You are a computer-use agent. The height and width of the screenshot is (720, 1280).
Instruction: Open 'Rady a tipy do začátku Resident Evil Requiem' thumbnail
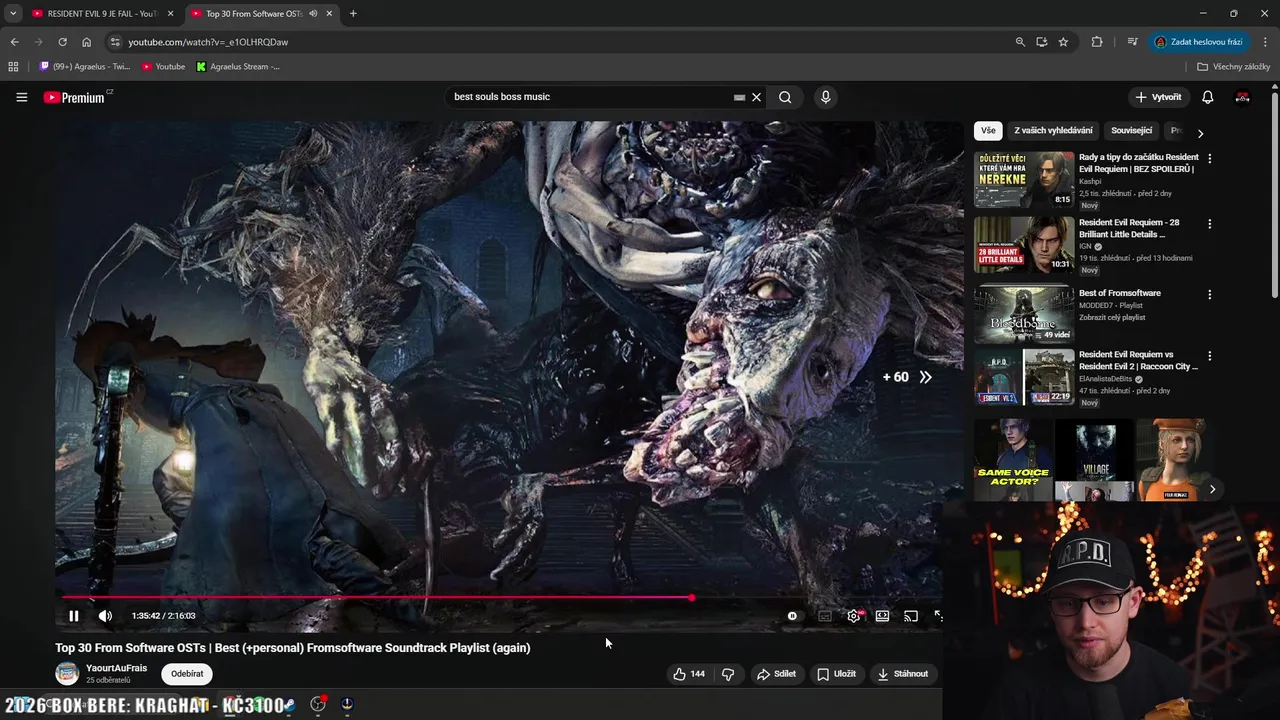pos(1024,179)
